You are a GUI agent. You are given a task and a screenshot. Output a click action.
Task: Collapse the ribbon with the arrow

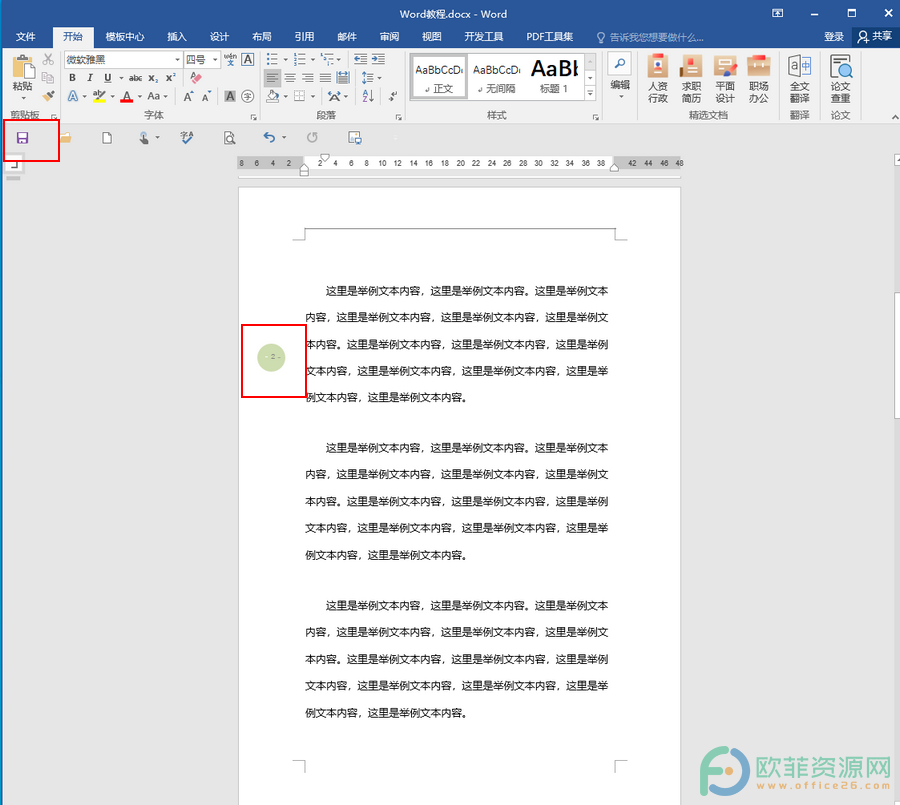point(895,117)
